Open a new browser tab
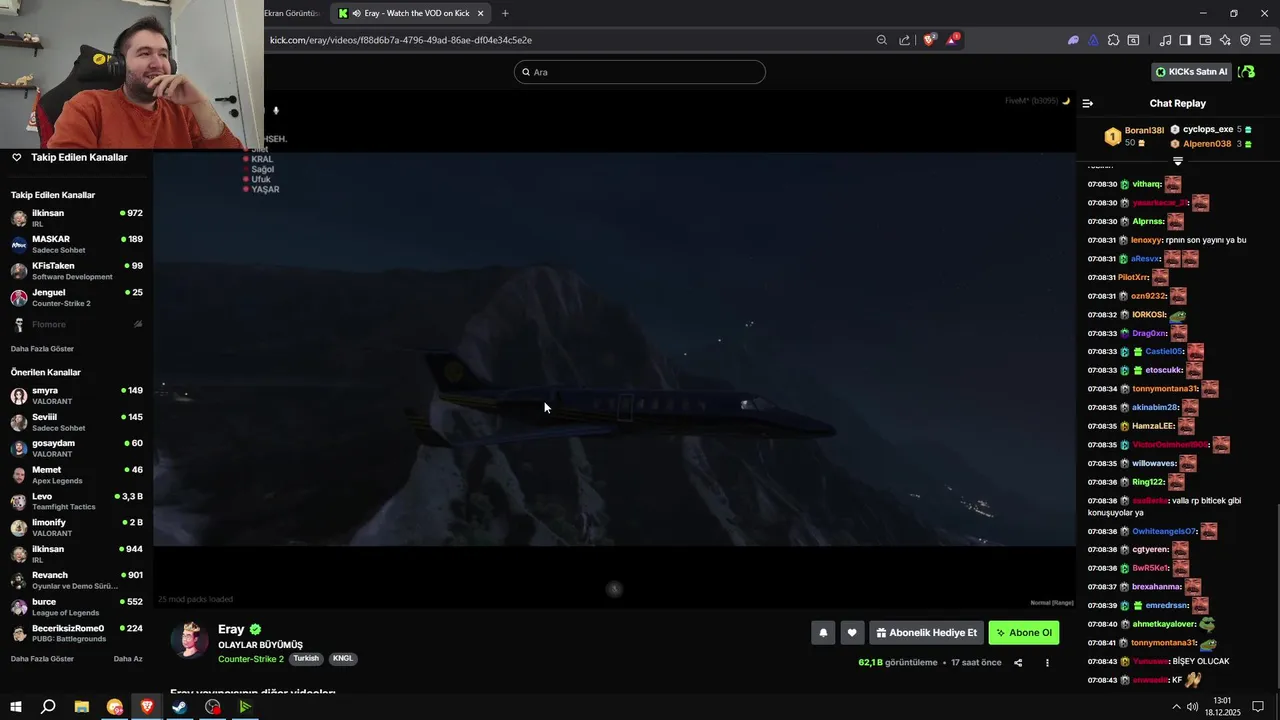1280x720 pixels. pos(505,13)
